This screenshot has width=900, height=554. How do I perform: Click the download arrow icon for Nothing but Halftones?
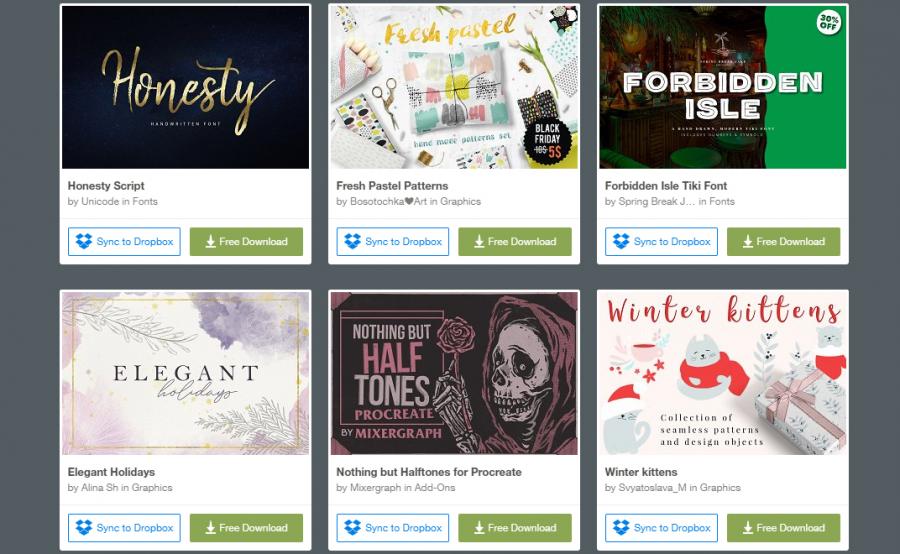click(x=479, y=528)
